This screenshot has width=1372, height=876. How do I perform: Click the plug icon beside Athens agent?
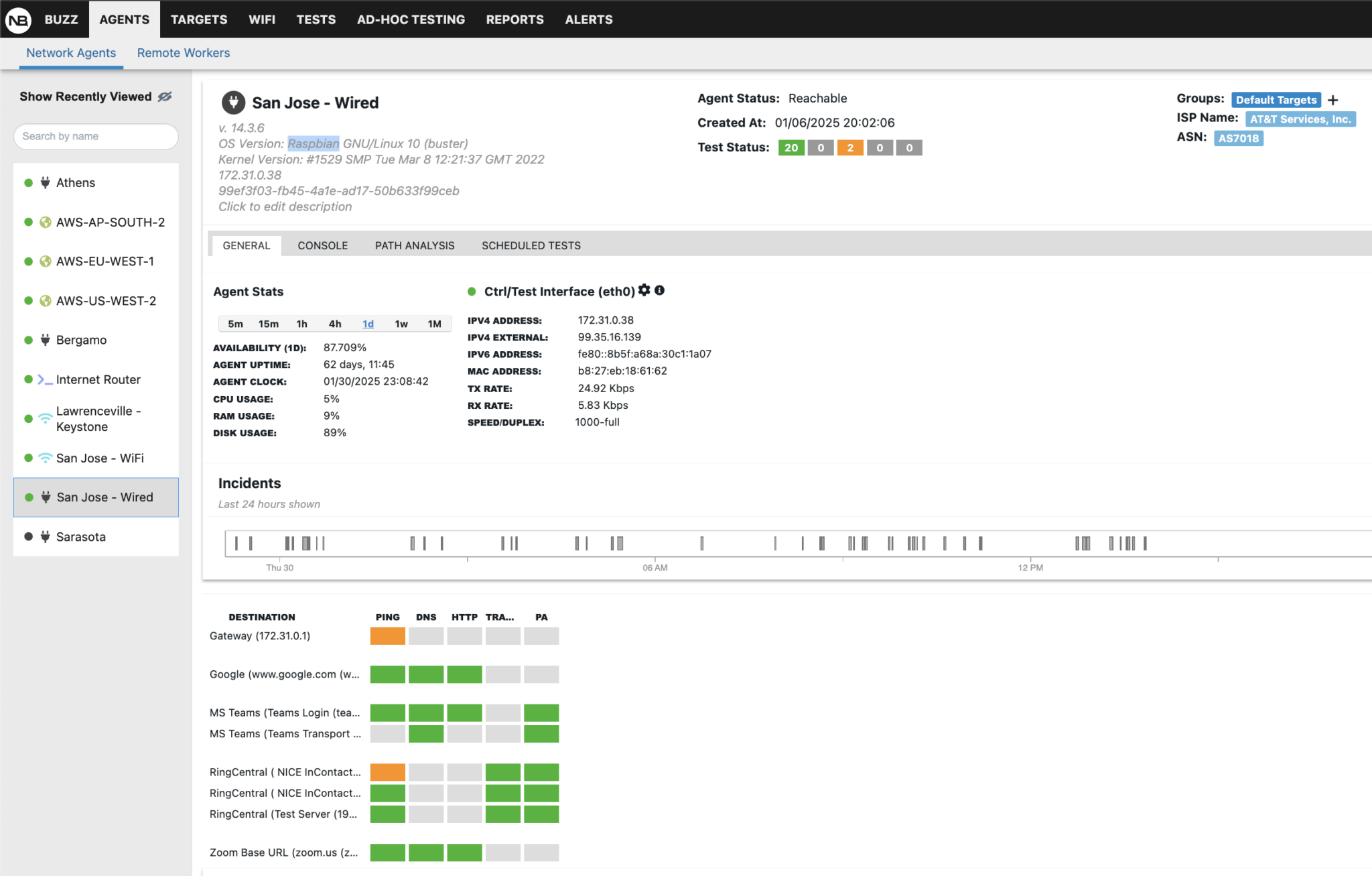click(x=45, y=182)
